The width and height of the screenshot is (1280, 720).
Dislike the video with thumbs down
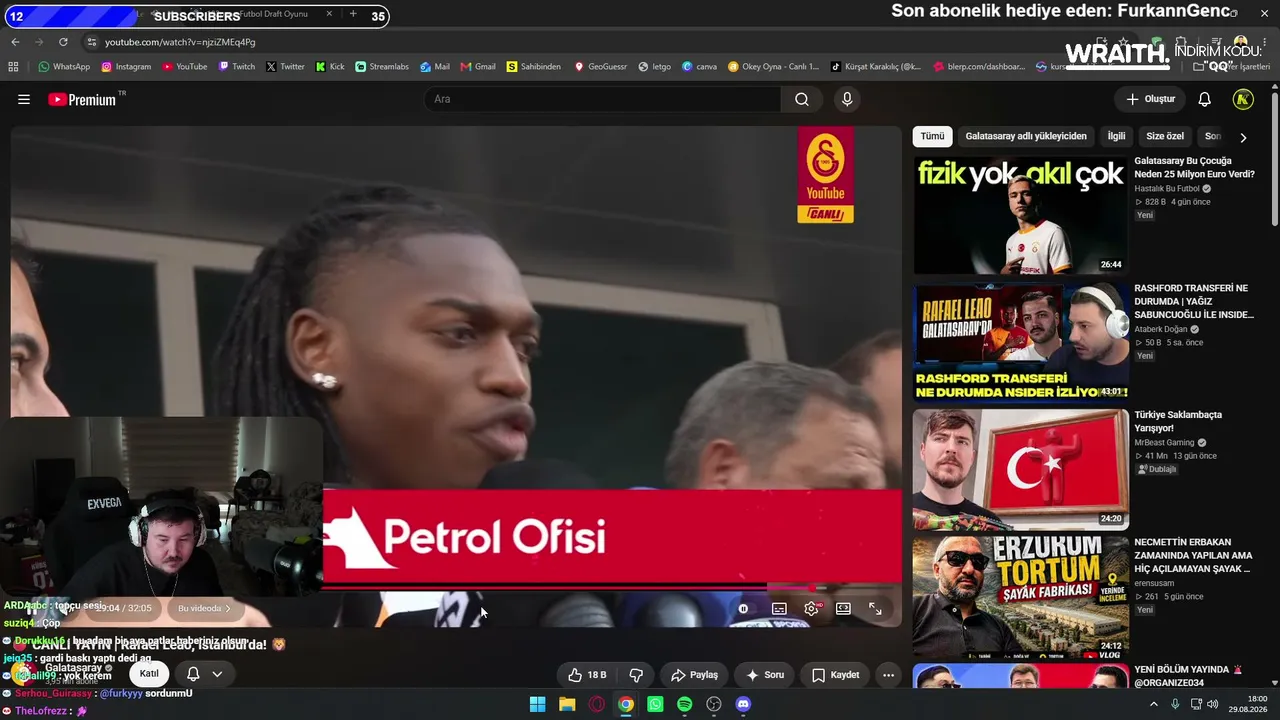point(636,675)
